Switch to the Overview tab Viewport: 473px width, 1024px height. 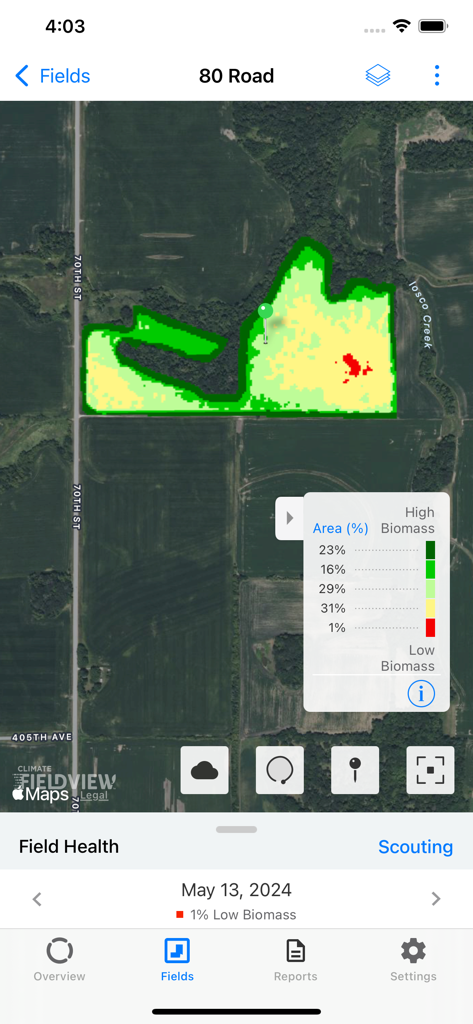click(x=59, y=960)
